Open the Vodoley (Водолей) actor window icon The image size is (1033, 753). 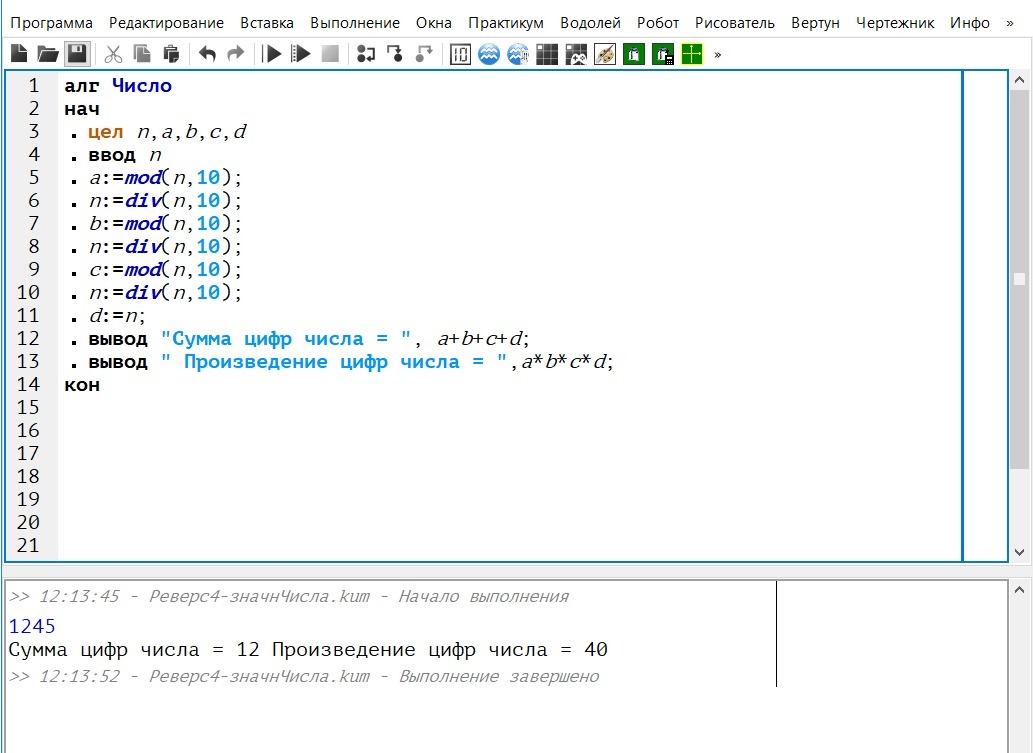(x=488, y=54)
